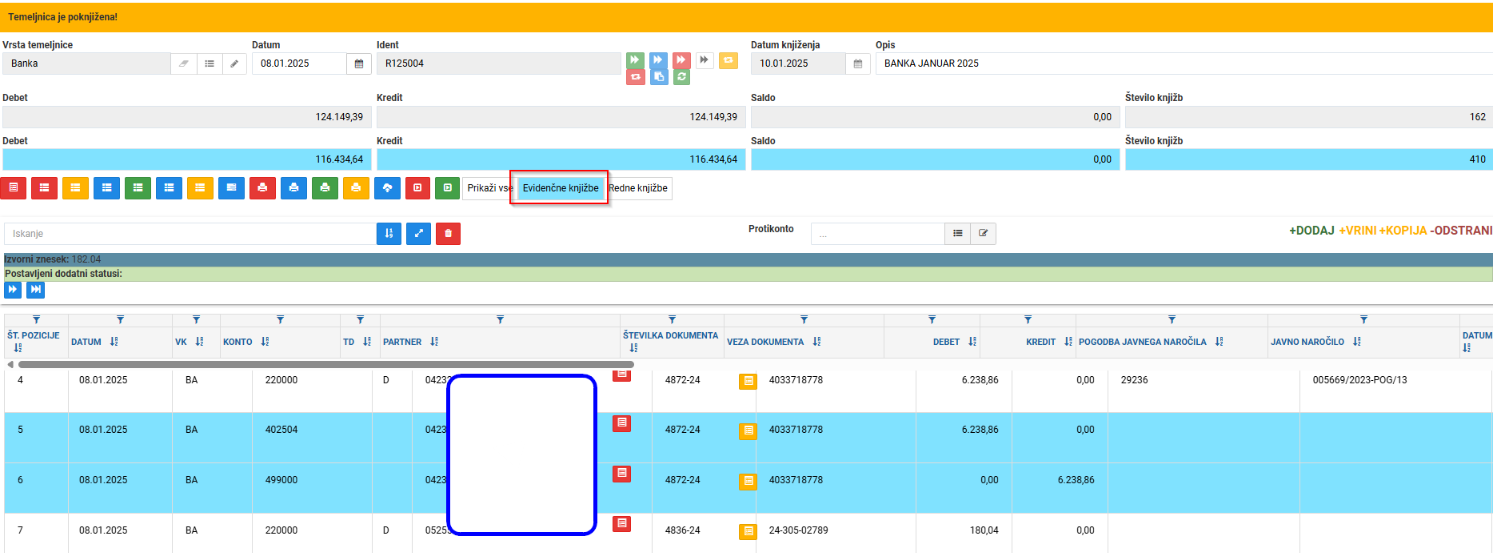The image size is (1493, 553).
Task: Open filter above the KONTO column
Action: pos(280,319)
